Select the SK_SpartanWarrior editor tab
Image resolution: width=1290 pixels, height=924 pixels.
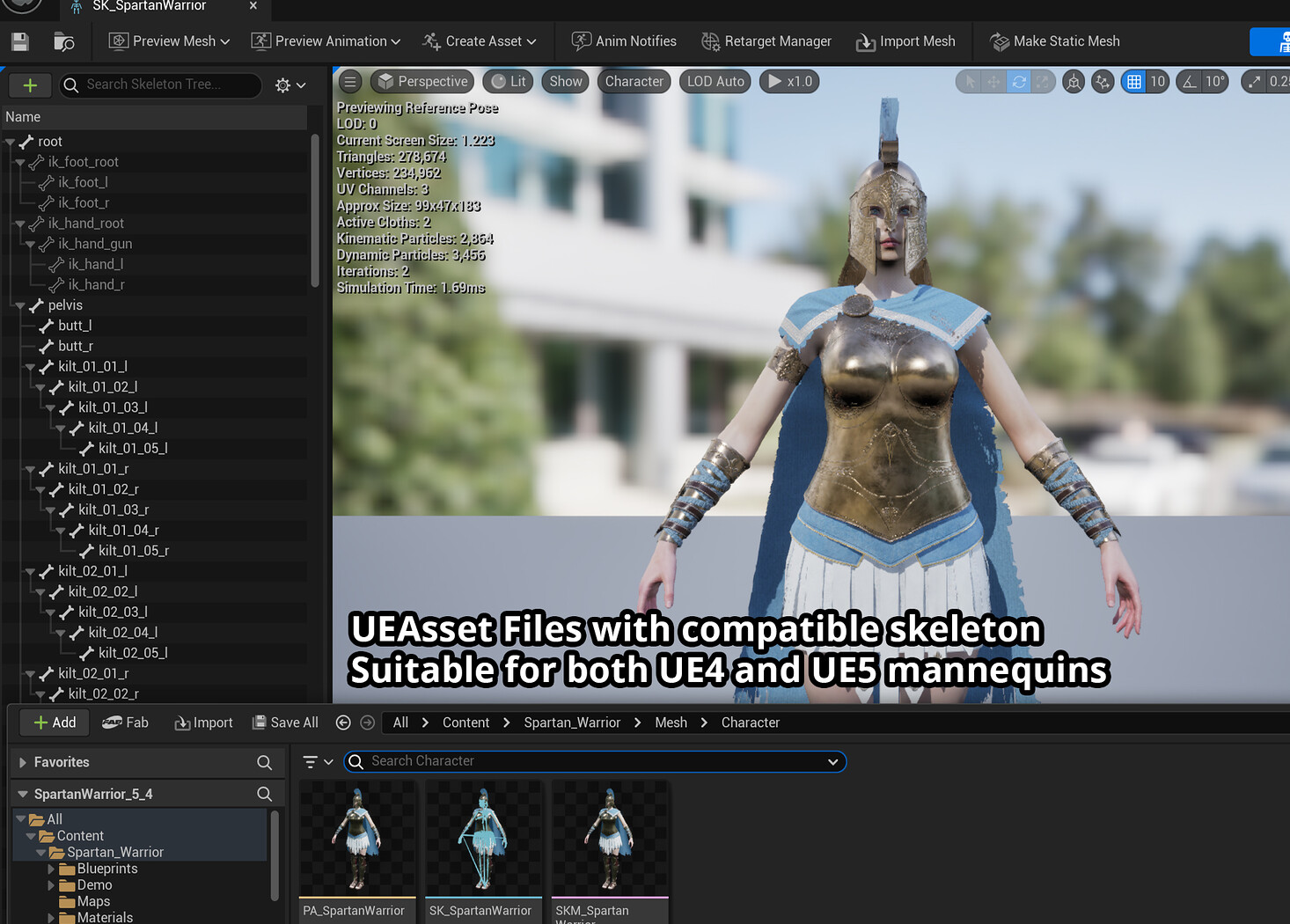coord(150,6)
